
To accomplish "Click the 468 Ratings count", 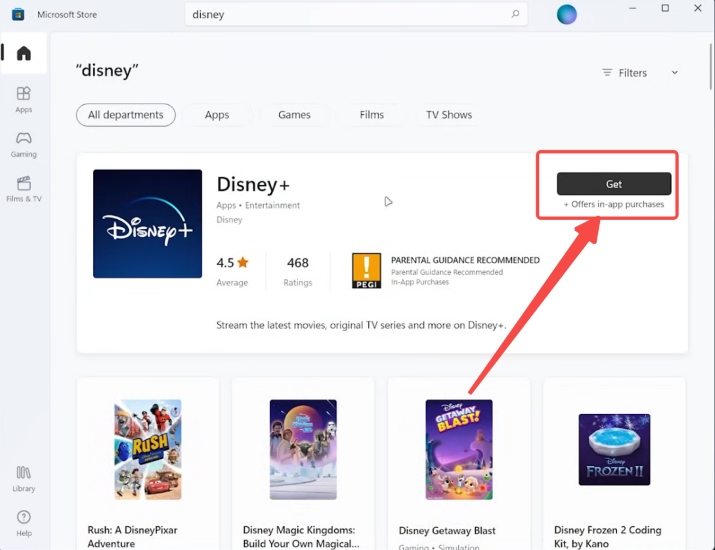I will pos(298,270).
